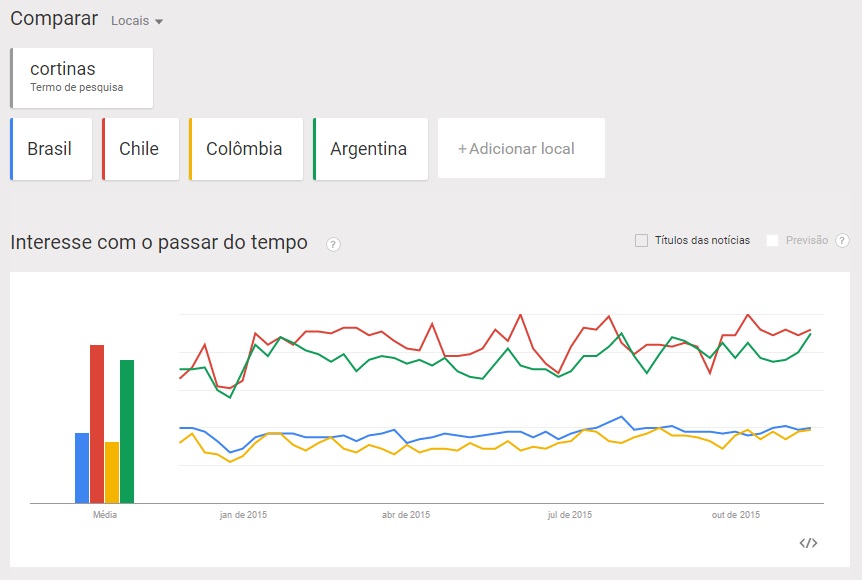The width and height of the screenshot is (862, 580).
Task: Open the cortinas search term card
Action: click(79, 76)
